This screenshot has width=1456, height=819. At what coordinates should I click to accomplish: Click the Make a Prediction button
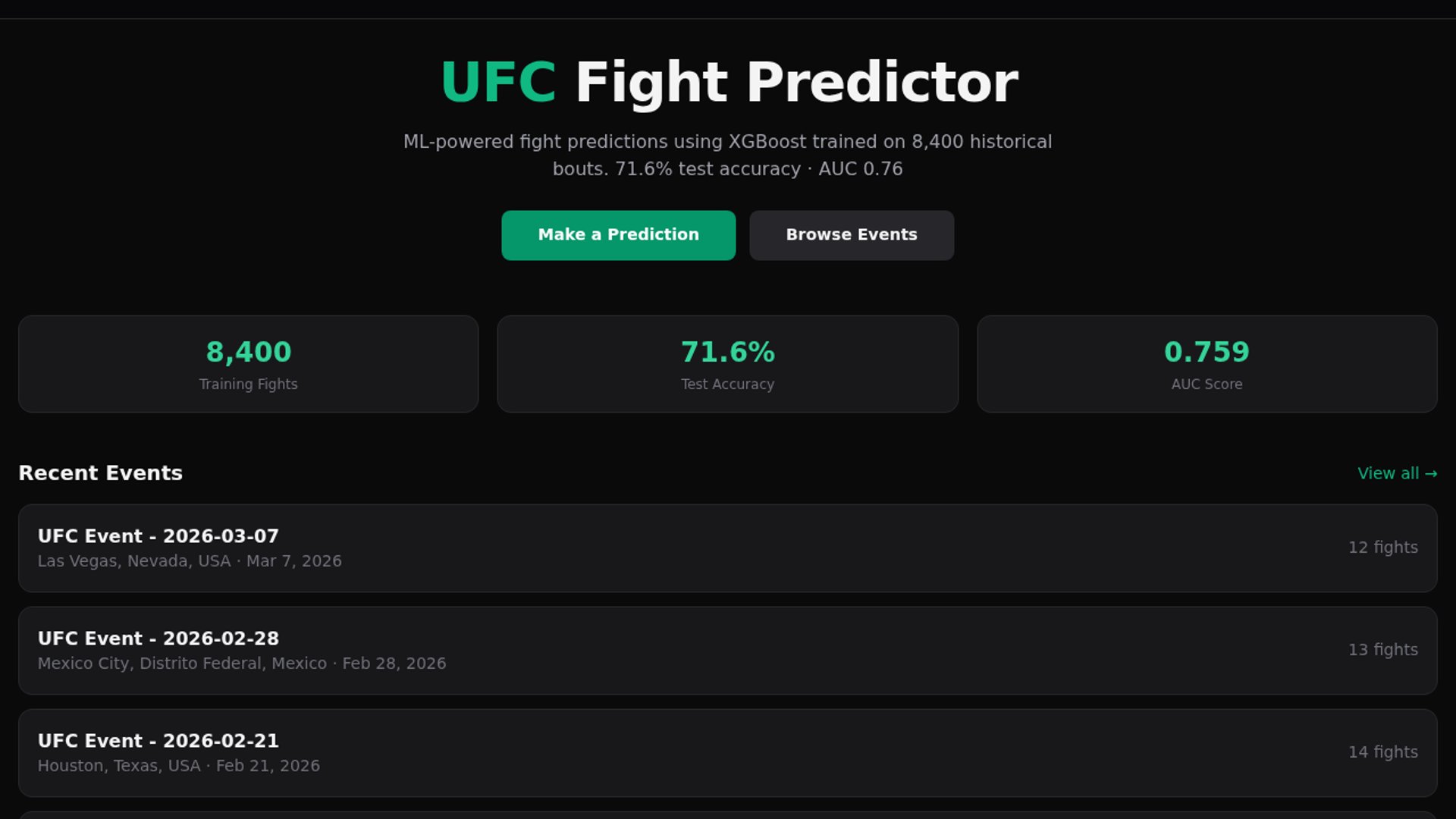coord(618,235)
